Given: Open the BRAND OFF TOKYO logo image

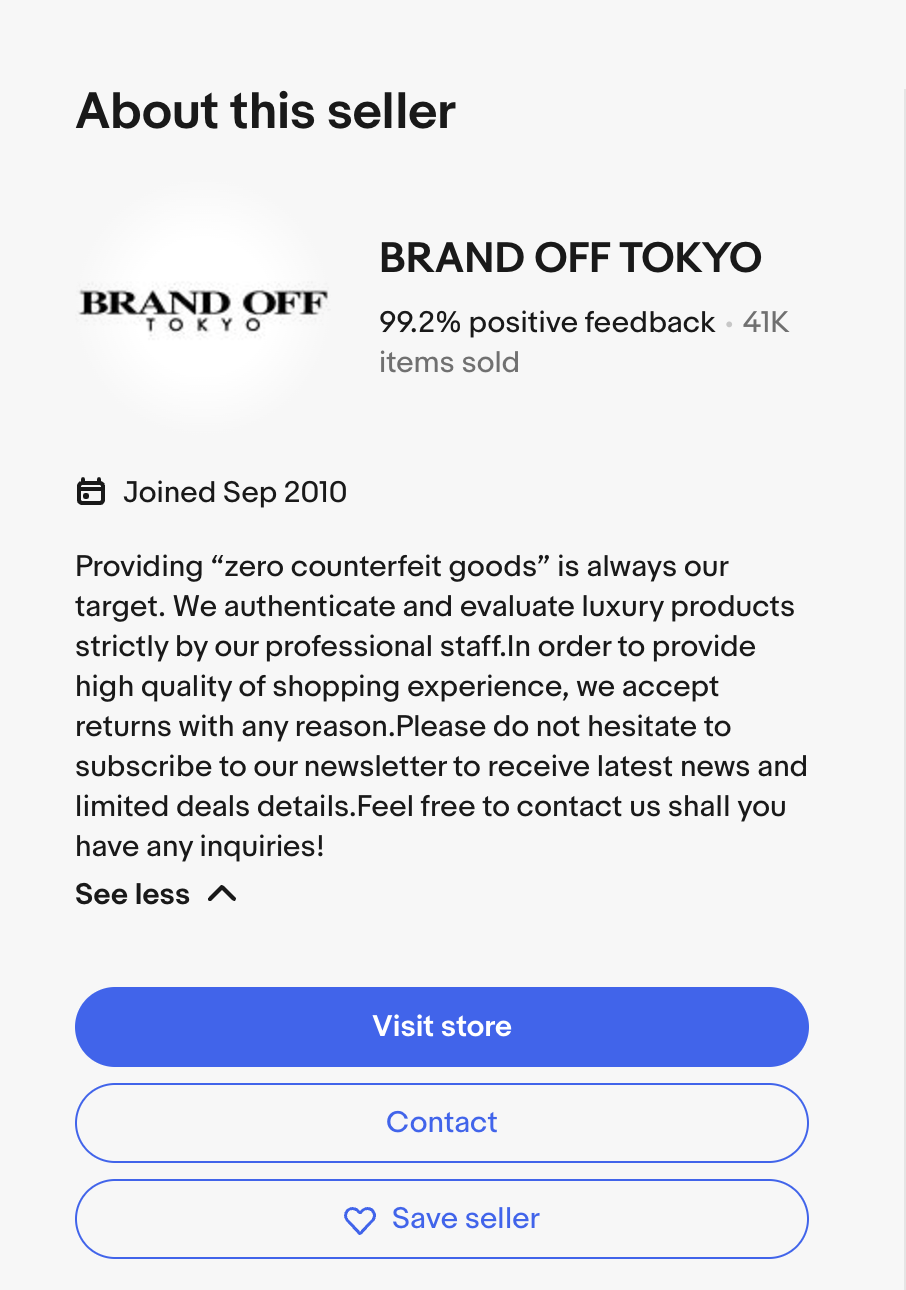Looking at the screenshot, I should (x=203, y=311).
